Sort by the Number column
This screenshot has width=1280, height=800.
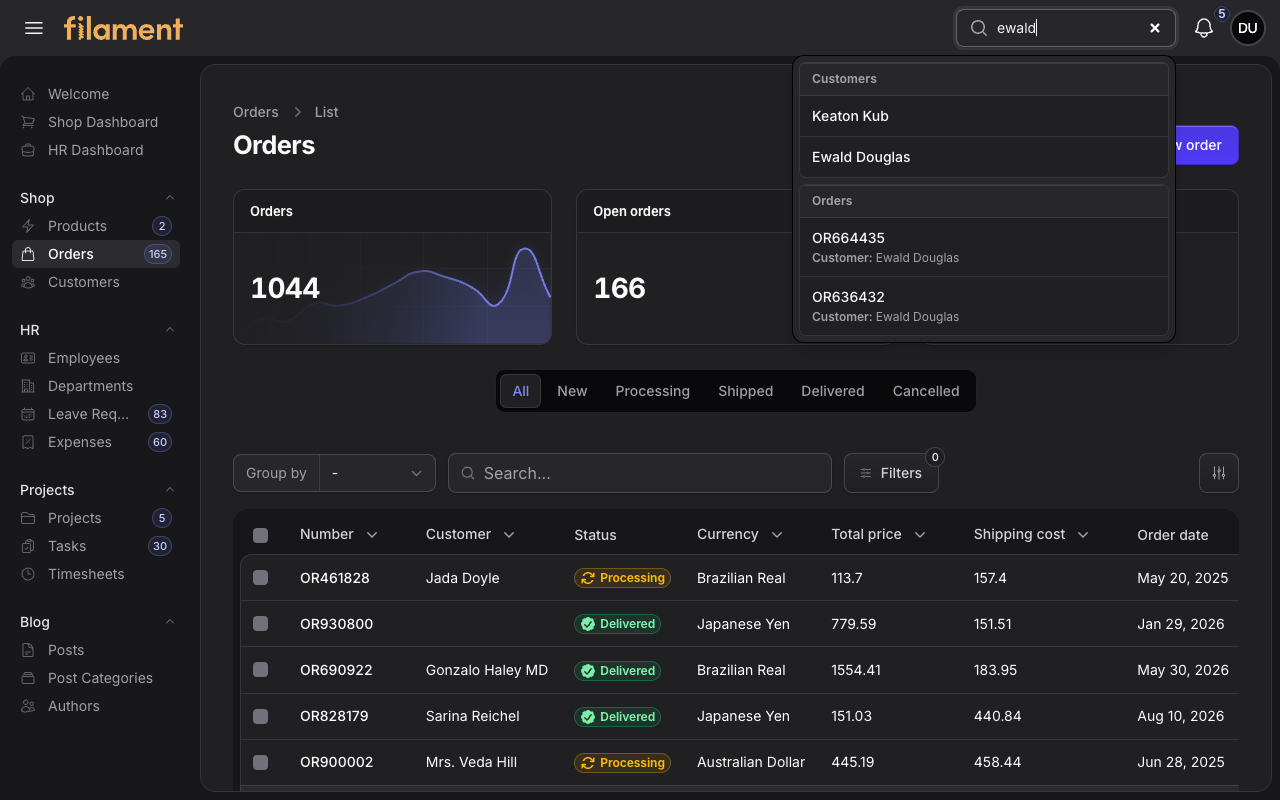(x=339, y=535)
